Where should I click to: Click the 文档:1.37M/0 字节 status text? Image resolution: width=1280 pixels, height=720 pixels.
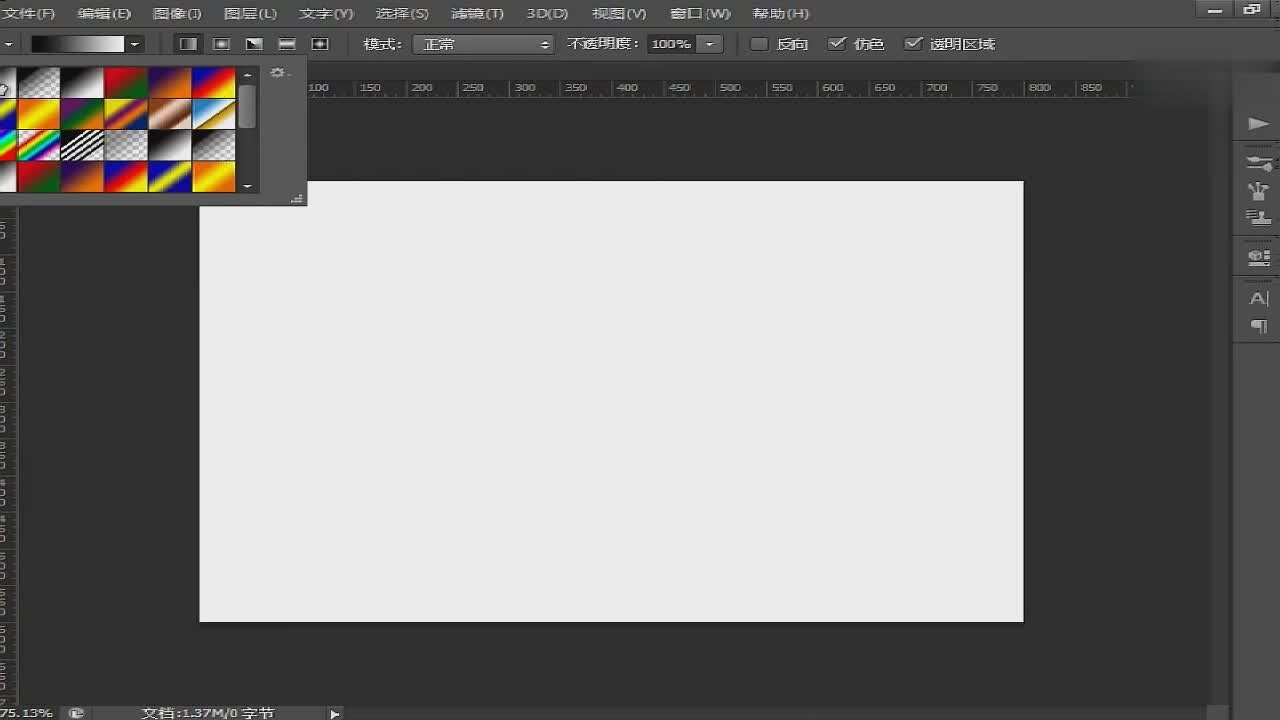[x=208, y=713]
